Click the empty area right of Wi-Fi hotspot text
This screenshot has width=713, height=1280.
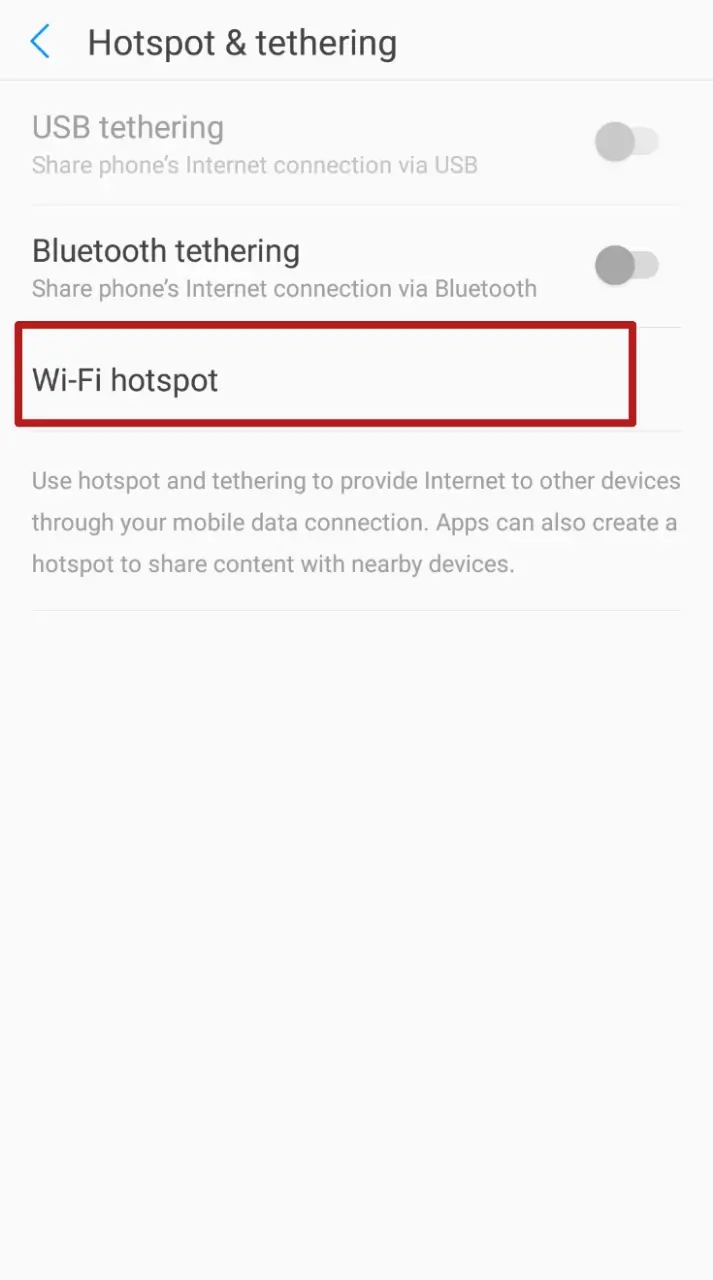pos(425,380)
